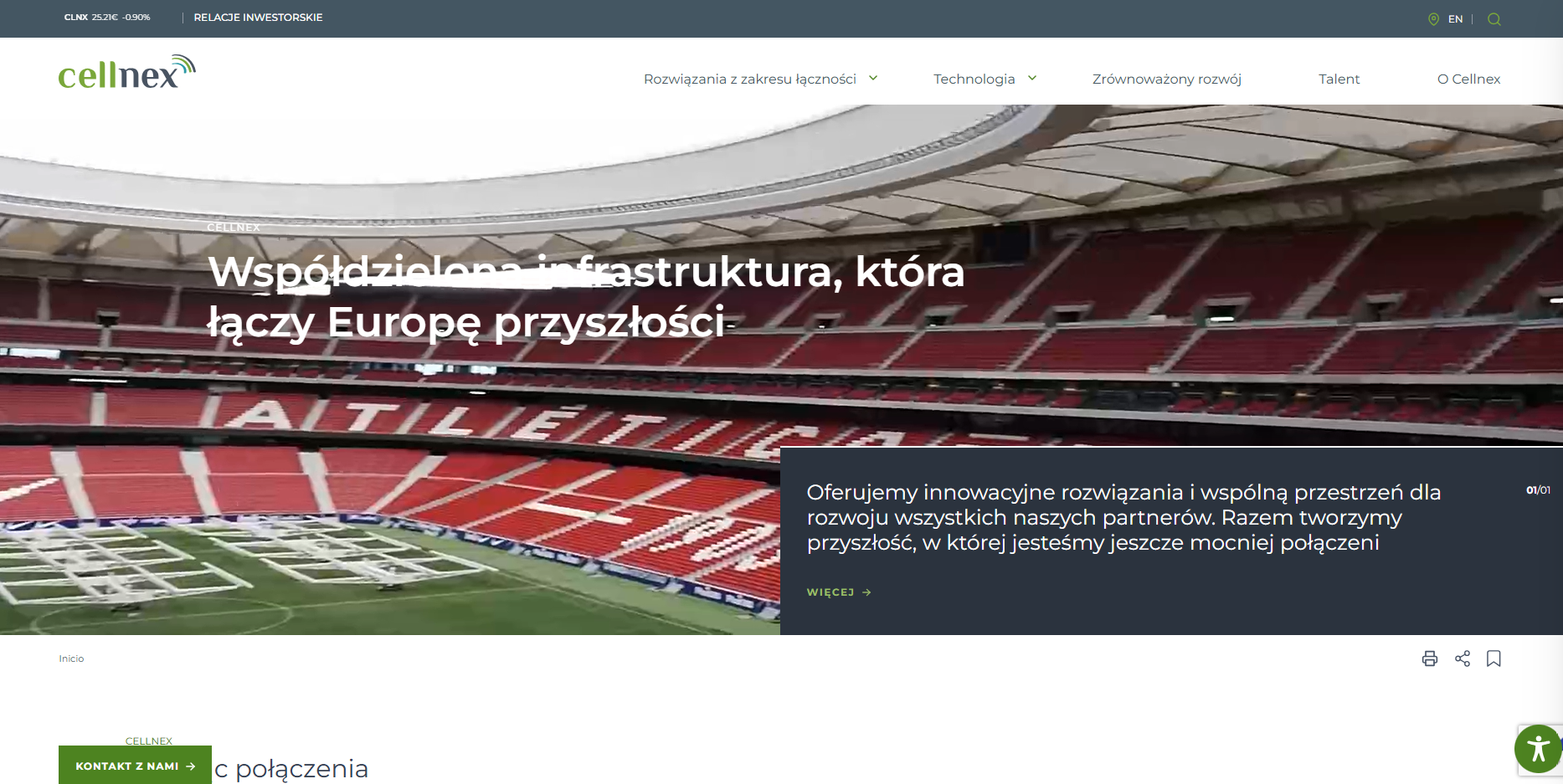The image size is (1563, 784).
Task: Open the share icon
Action: pyautogui.click(x=1463, y=658)
